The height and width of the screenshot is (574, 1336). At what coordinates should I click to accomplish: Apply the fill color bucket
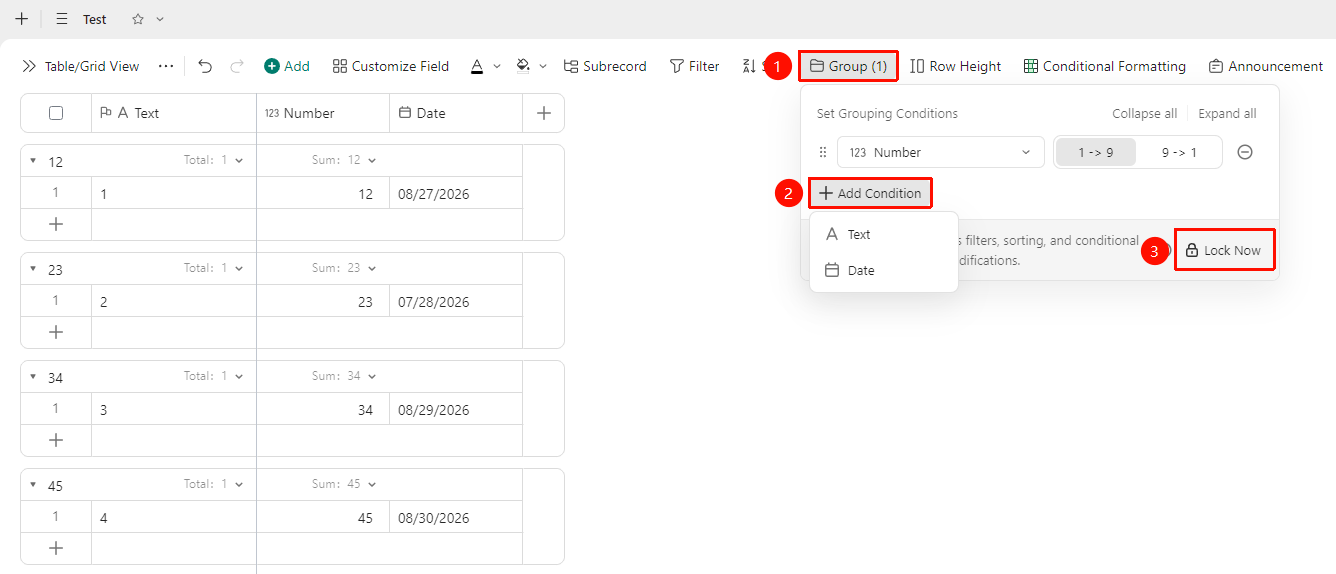522,66
